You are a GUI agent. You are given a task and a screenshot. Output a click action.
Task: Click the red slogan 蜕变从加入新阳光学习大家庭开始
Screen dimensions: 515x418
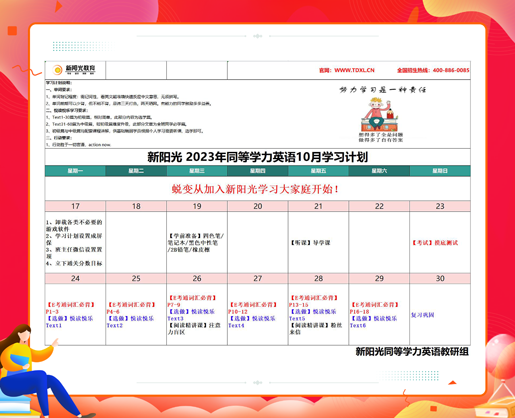(255, 189)
